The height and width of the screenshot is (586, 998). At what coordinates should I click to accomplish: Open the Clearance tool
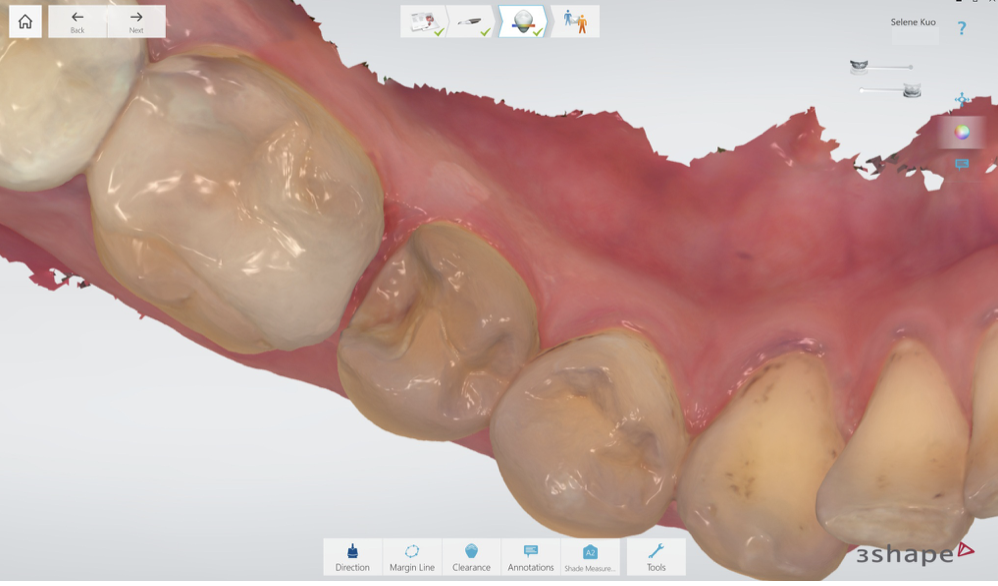coord(471,557)
